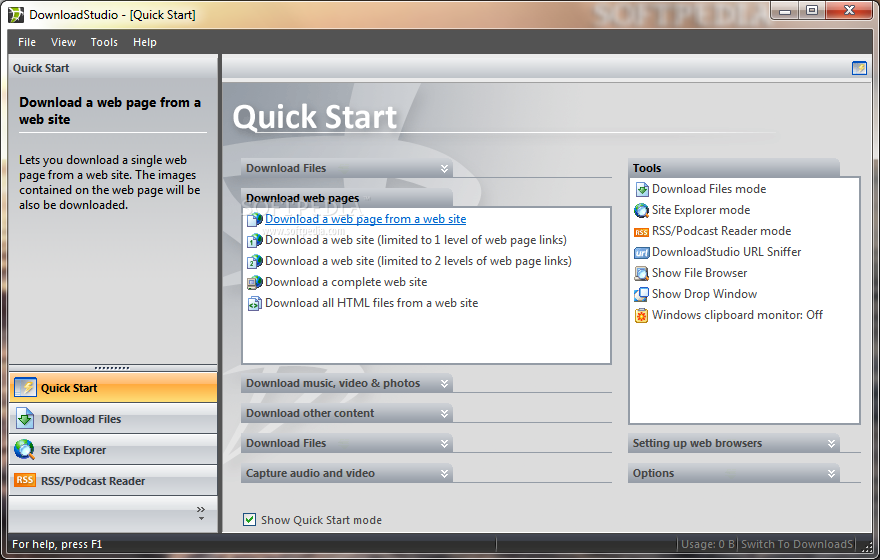
Task: Open sidebar configure buttons chevron
Action: pyautogui.click(x=201, y=512)
